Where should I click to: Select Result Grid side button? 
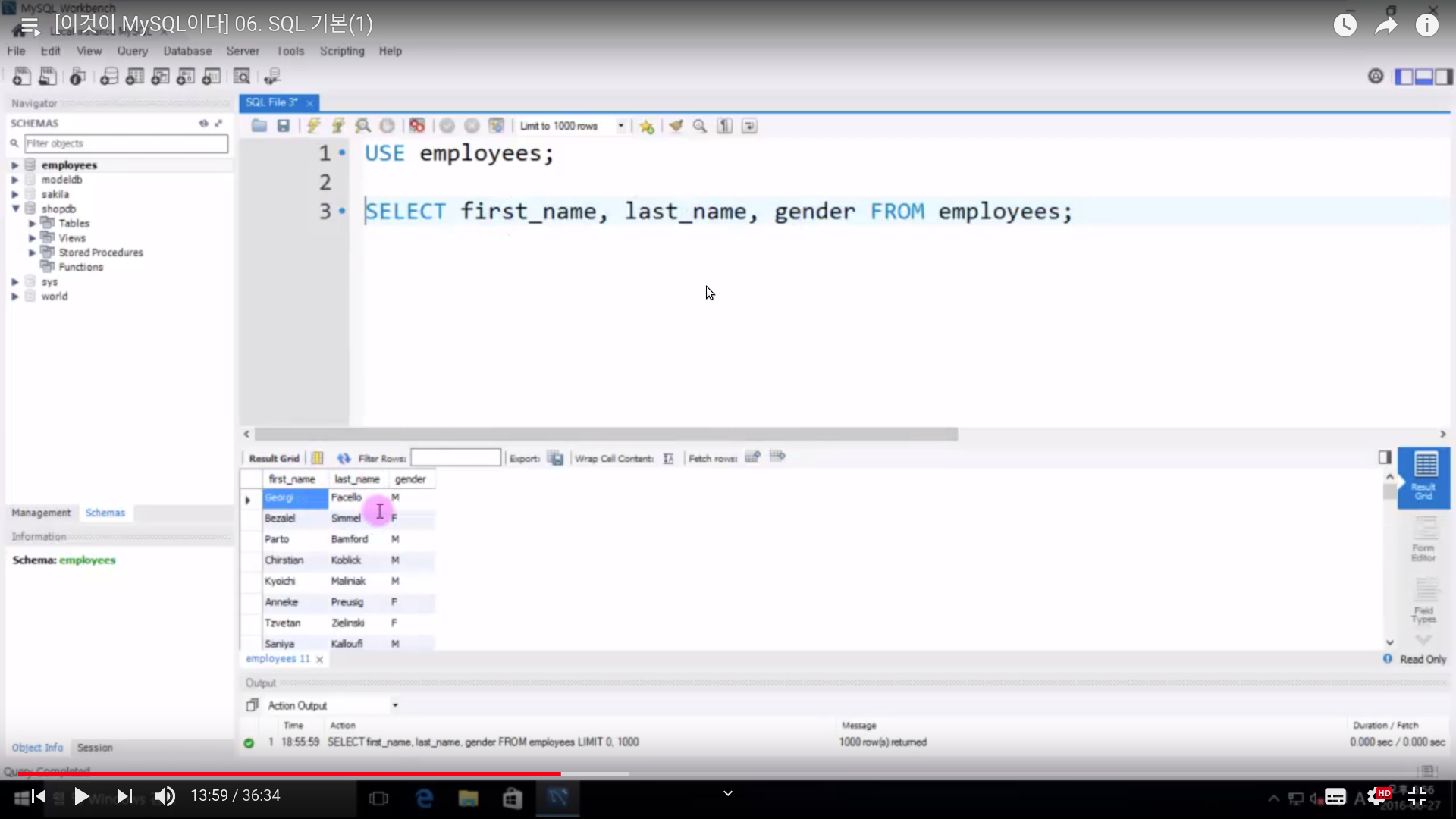pyautogui.click(x=1423, y=478)
